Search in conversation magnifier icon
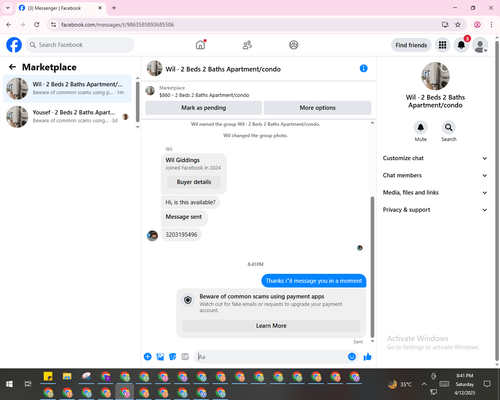This screenshot has width=500, height=400. (x=449, y=127)
